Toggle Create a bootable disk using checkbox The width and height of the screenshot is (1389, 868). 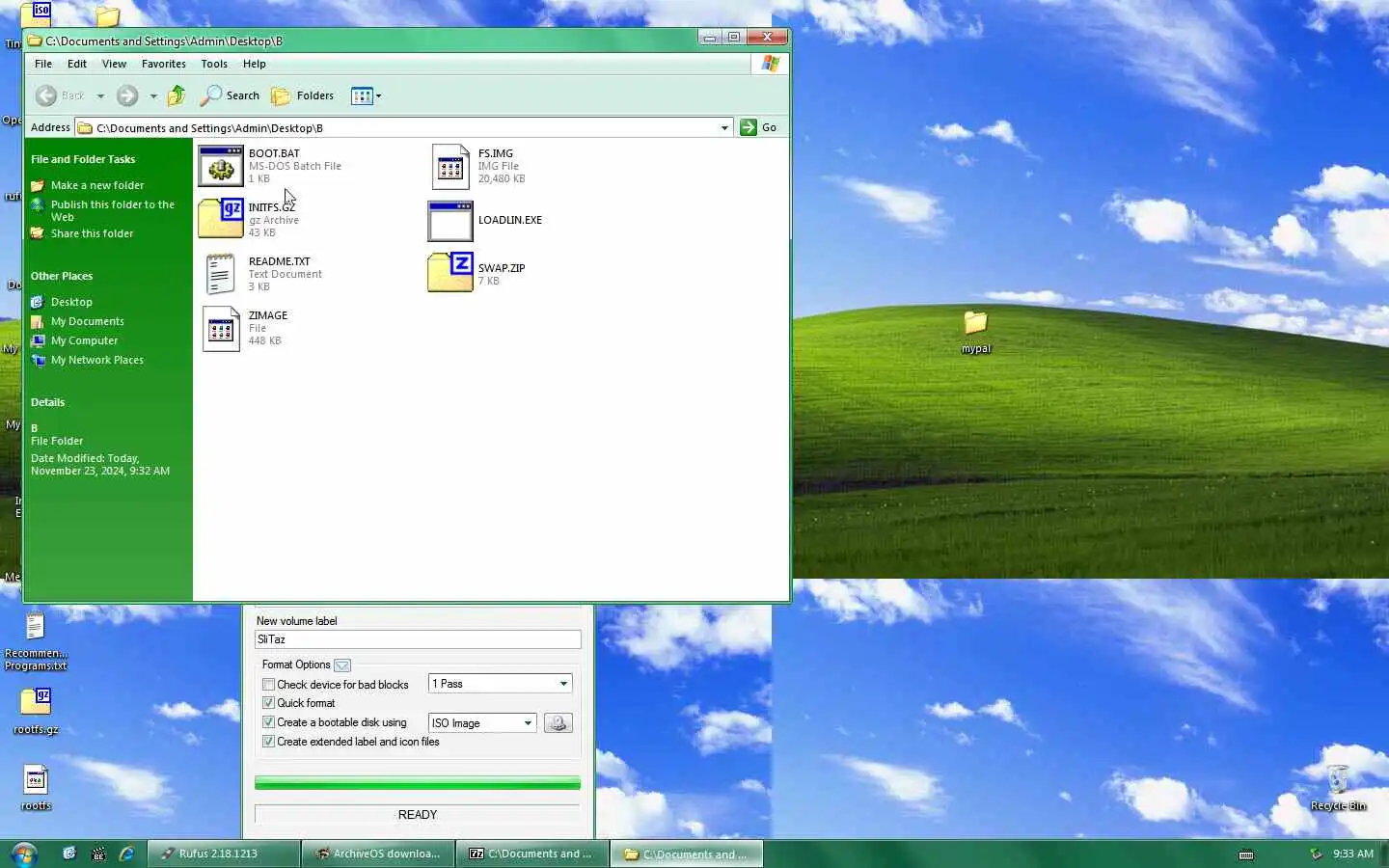tap(268, 722)
